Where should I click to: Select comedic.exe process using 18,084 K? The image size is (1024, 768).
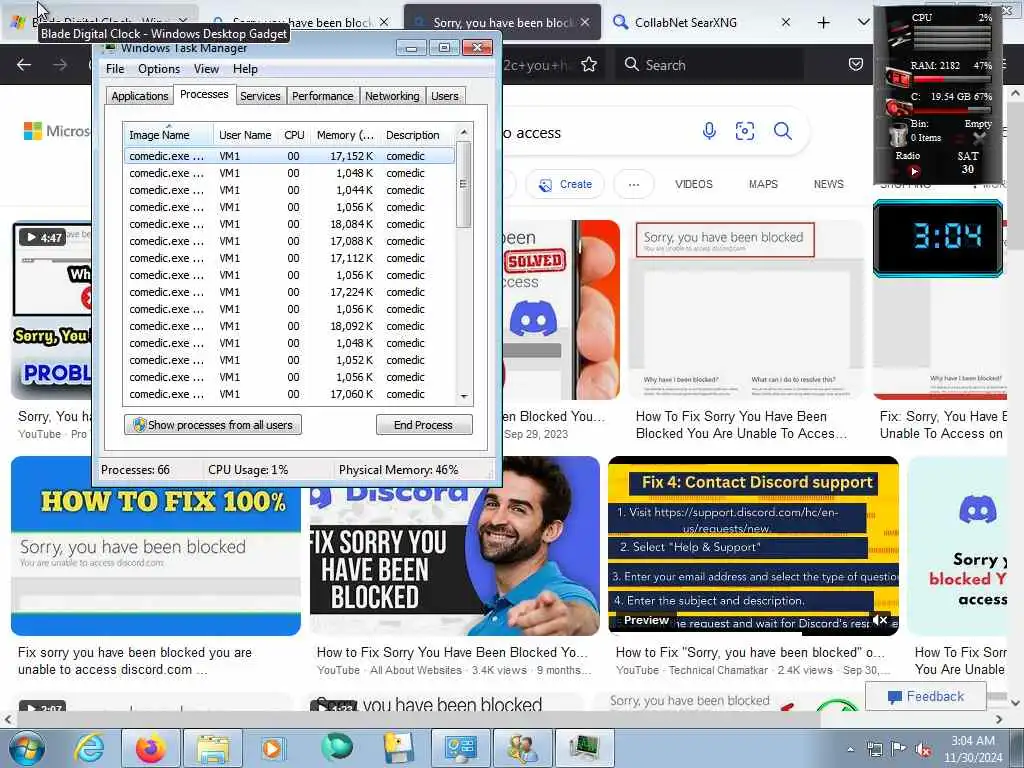coord(289,224)
